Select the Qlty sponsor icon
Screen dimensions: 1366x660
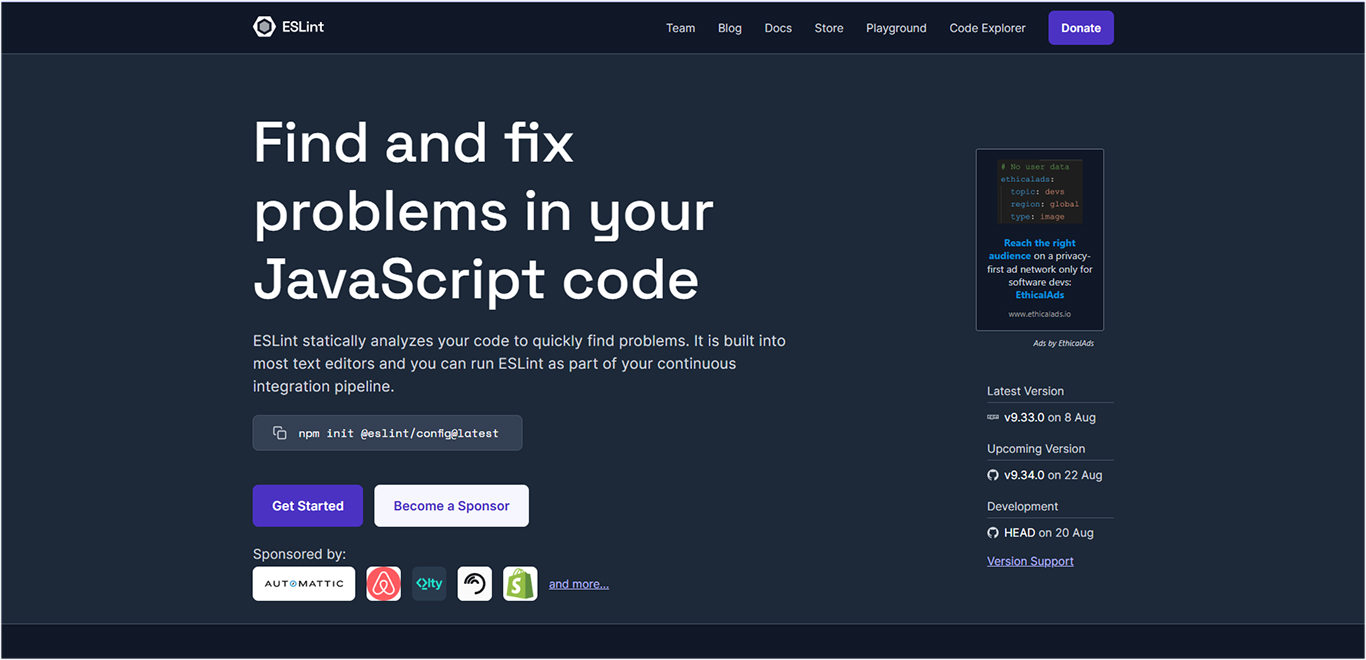click(x=429, y=583)
